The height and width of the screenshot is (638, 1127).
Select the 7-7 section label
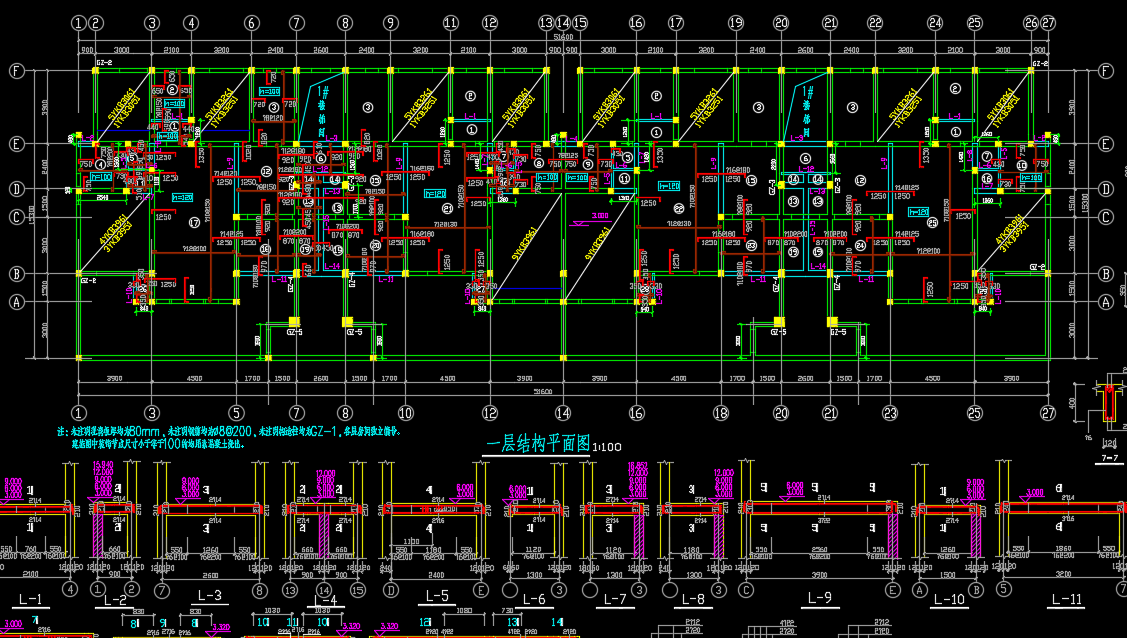[x=1110, y=458]
